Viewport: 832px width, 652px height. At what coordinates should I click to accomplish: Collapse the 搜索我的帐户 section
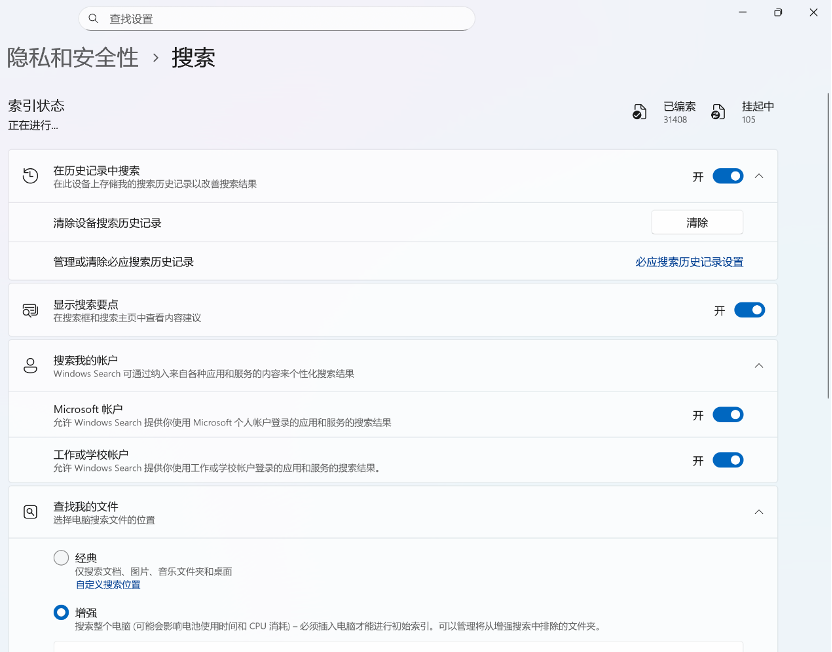pyautogui.click(x=759, y=366)
